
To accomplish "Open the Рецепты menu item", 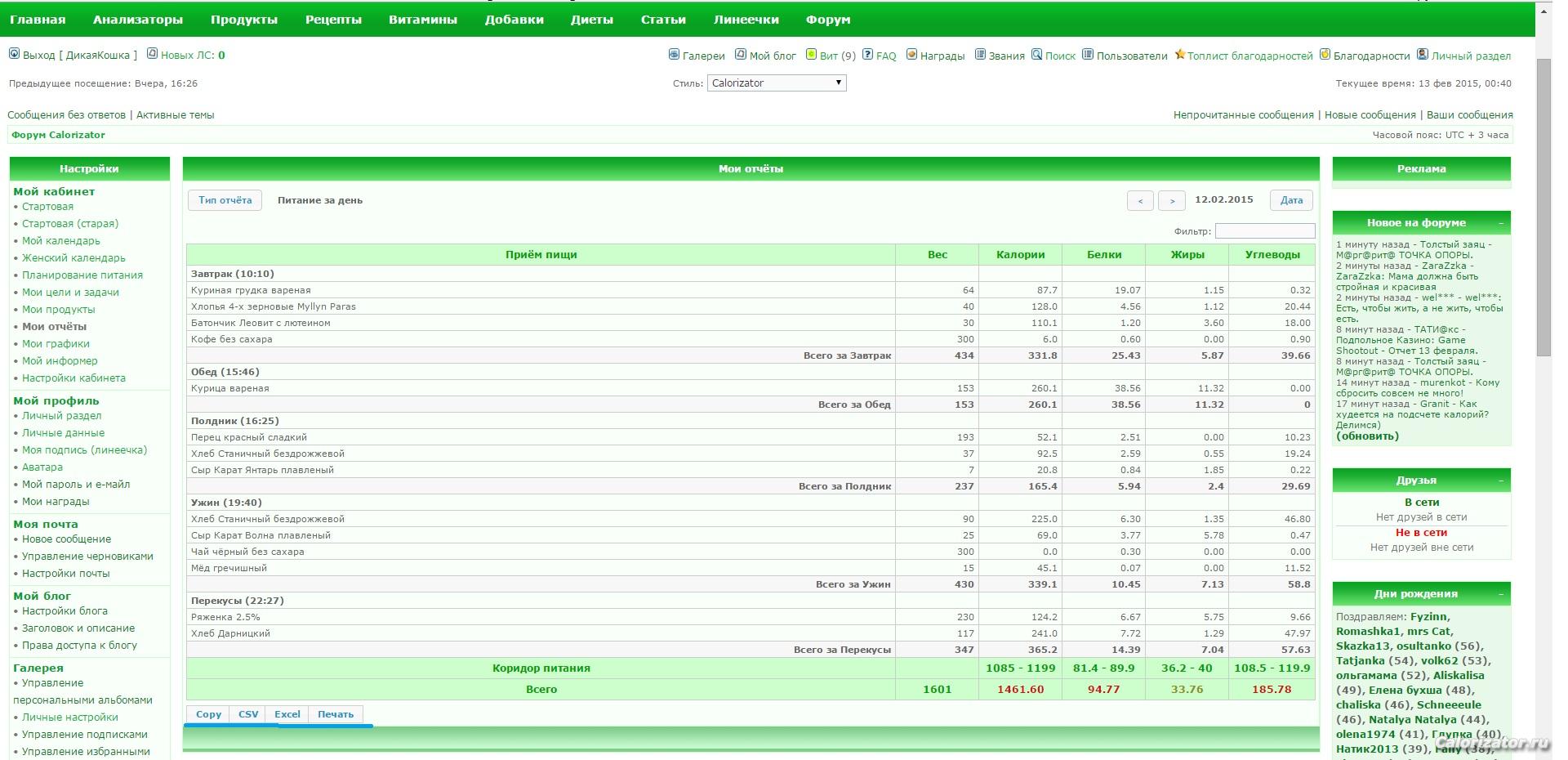I will click(333, 20).
